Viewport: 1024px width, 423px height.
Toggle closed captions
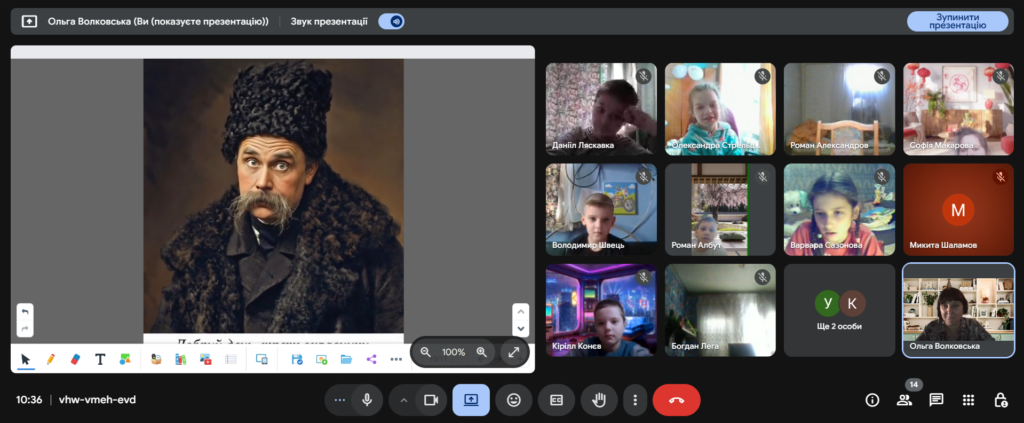(557, 400)
